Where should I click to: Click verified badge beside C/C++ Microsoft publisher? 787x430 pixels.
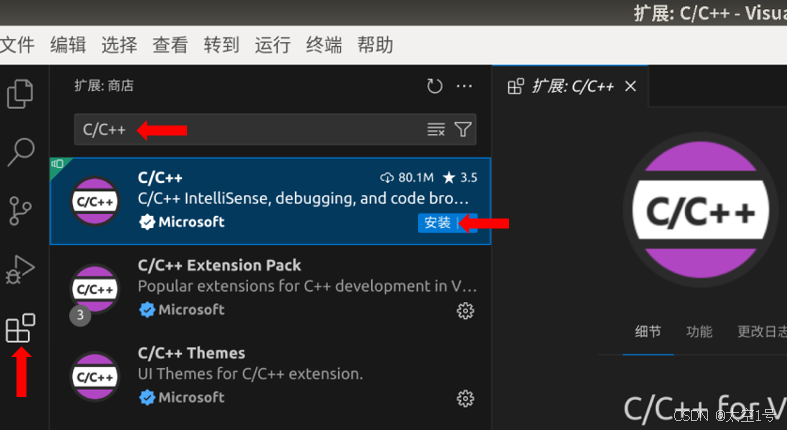[x=147, y=222]
